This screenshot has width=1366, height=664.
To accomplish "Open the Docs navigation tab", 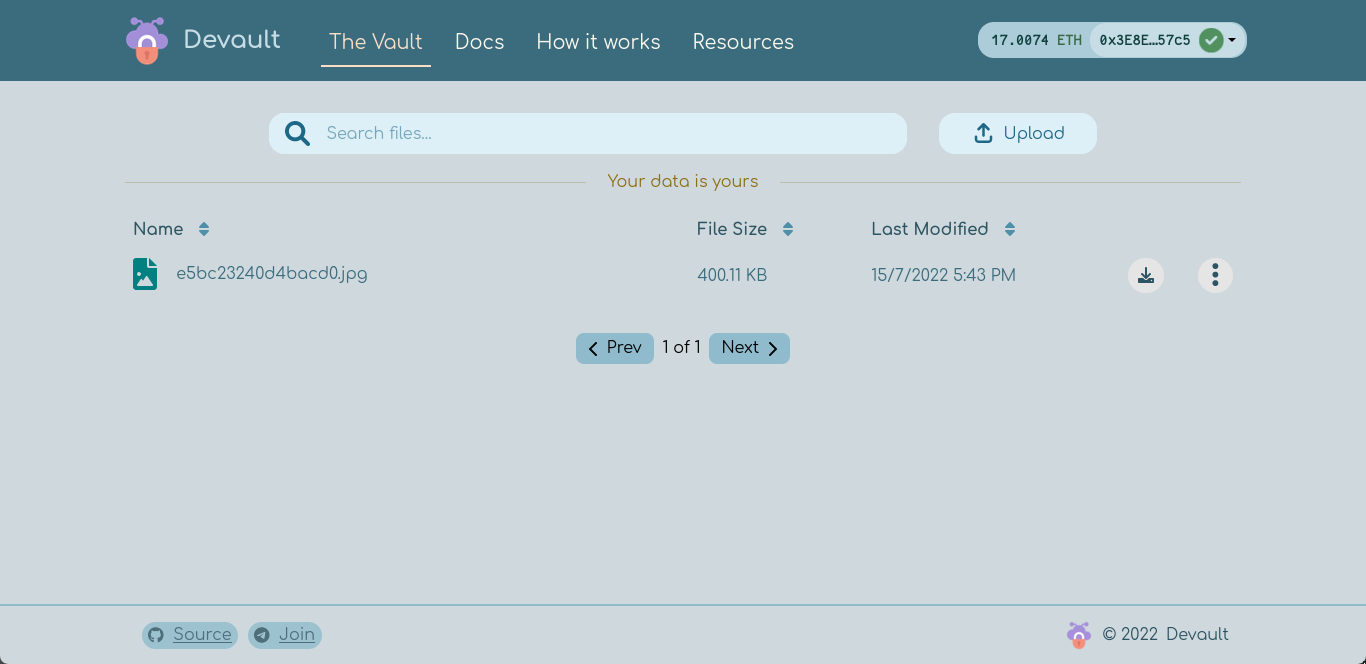I will pos(479,42).
